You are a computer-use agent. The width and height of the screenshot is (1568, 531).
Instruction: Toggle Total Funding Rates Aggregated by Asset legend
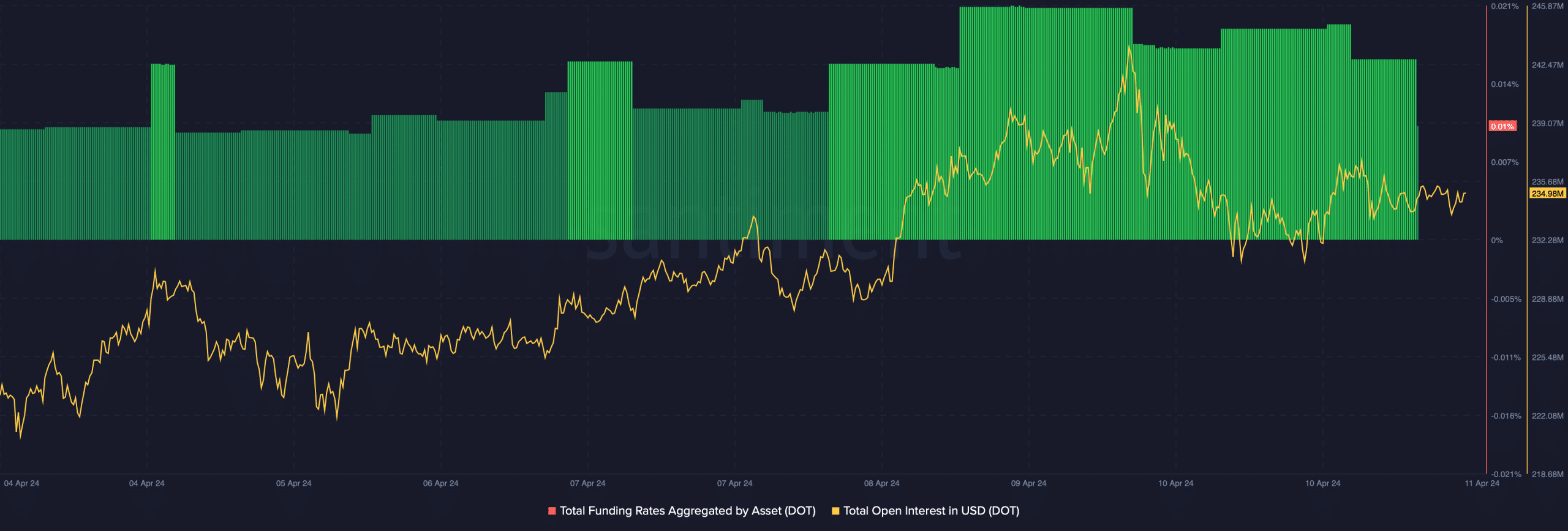point(682,511)
